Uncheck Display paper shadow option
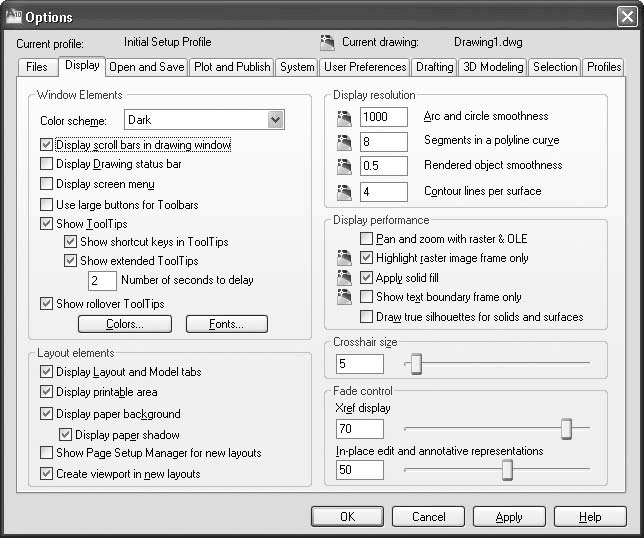The width and height of the screenshot is (644, 538). tap(66, 435)
